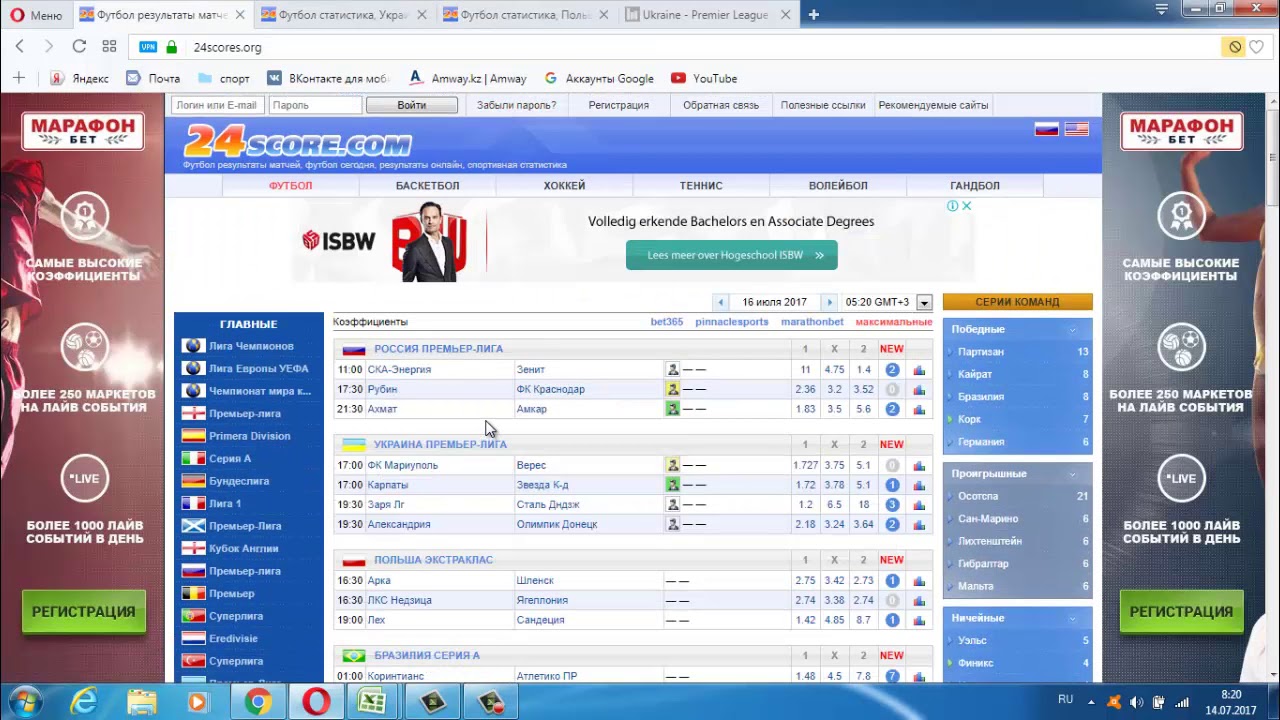Switch site language via US flag
The height and width of the screenshot is (720, 1280).
coord(1077,129)
